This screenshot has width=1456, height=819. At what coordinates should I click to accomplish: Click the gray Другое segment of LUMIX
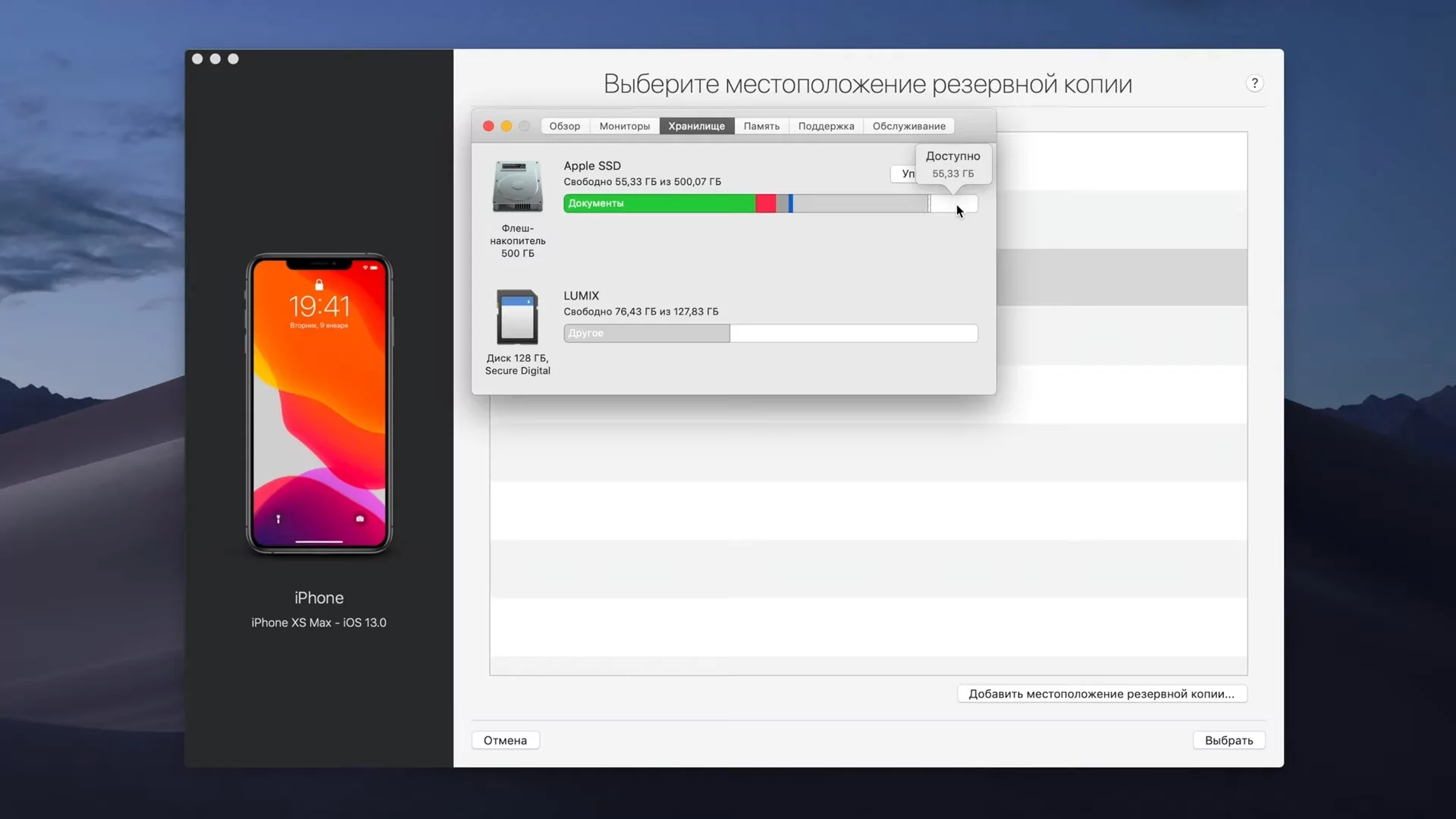tap(647, 333)
